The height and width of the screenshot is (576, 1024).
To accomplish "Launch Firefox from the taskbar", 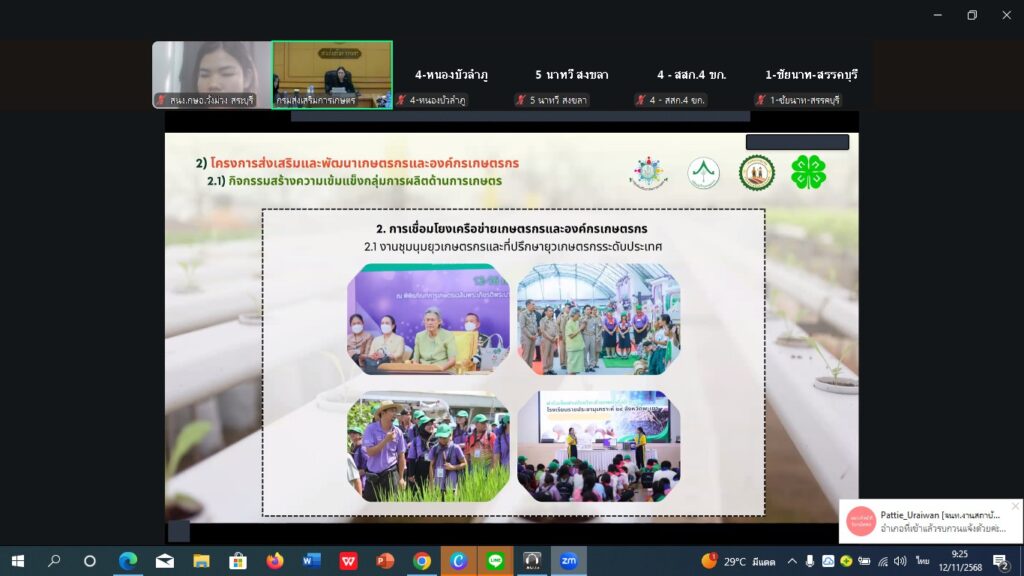I will coord(275,561).
